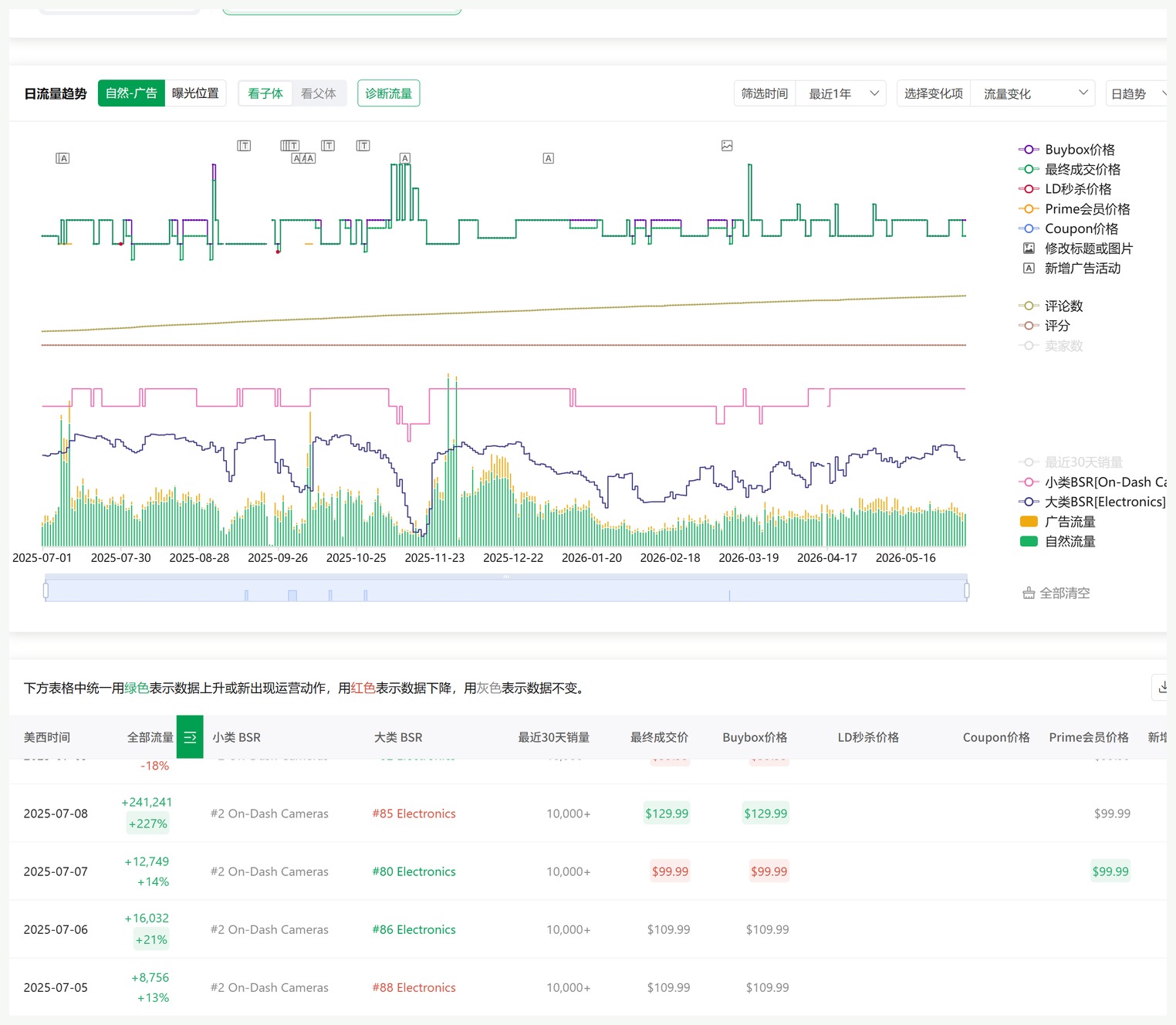The image size is (1176, 1025).
Task: Click the 全部清空 clear-all icon
Action: [x=1029, y=593]
